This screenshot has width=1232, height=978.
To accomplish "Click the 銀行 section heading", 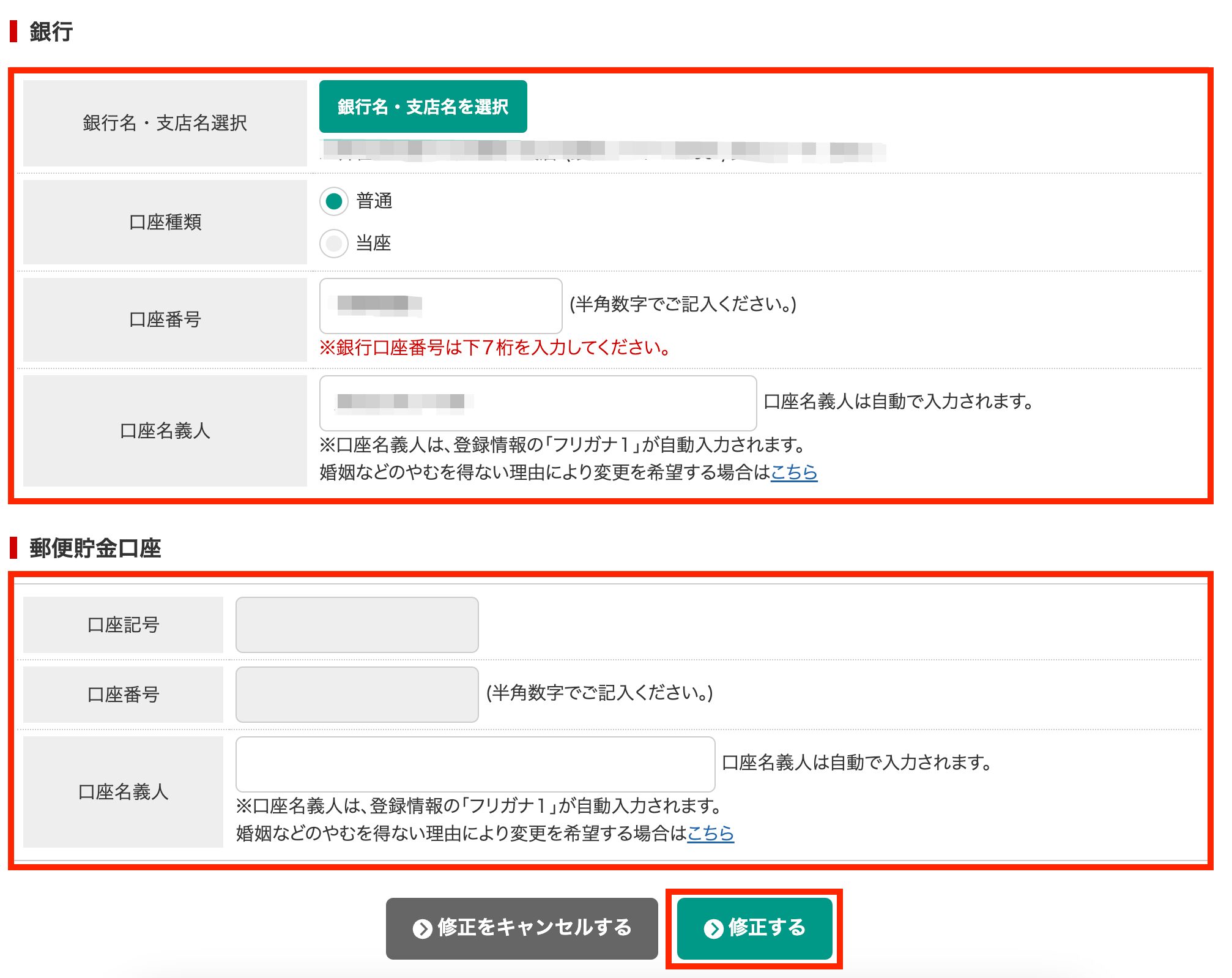I will pyautogui.click(x=51, y=31).
